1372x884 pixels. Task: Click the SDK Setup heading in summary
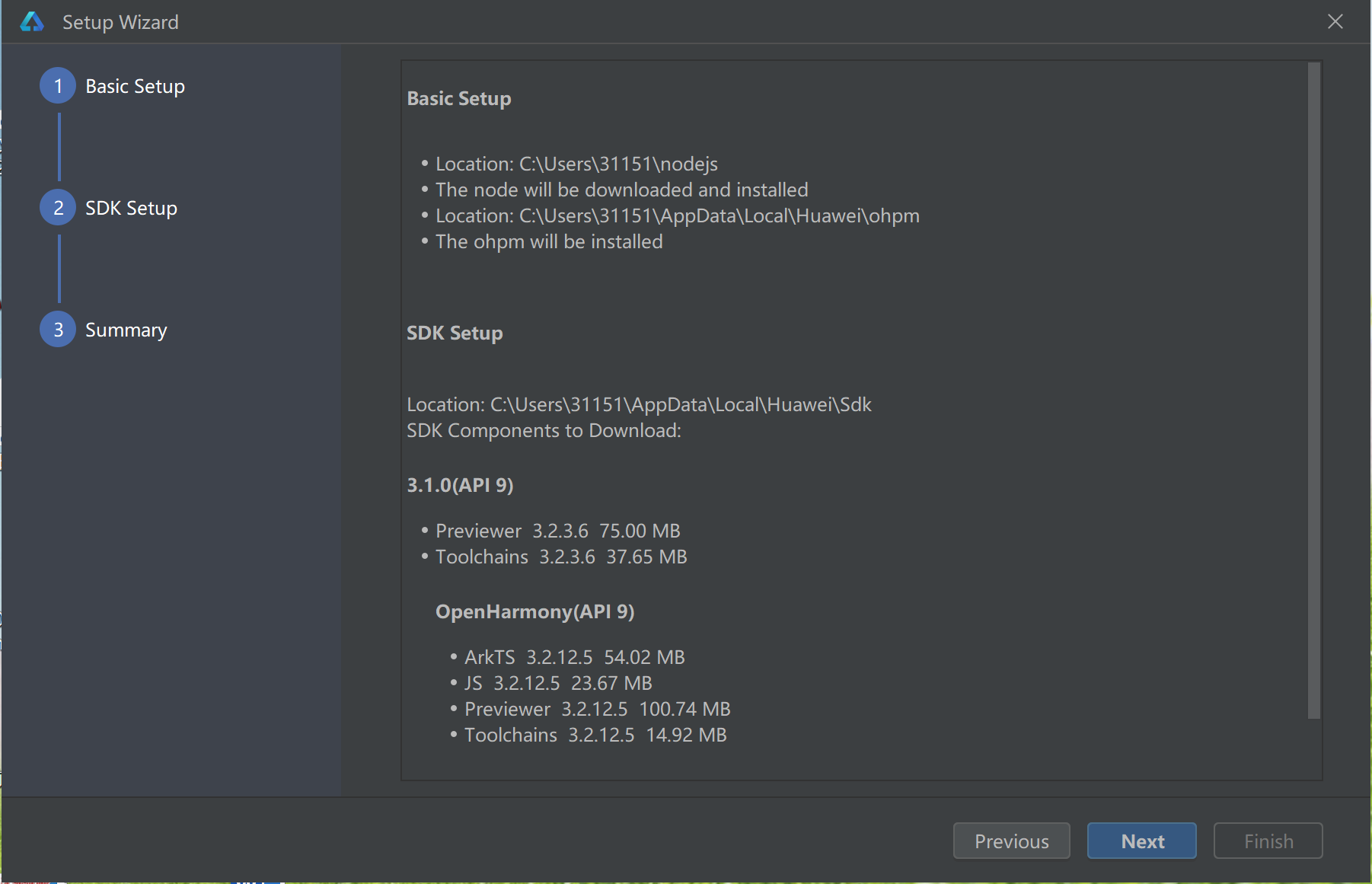[455, 333]
